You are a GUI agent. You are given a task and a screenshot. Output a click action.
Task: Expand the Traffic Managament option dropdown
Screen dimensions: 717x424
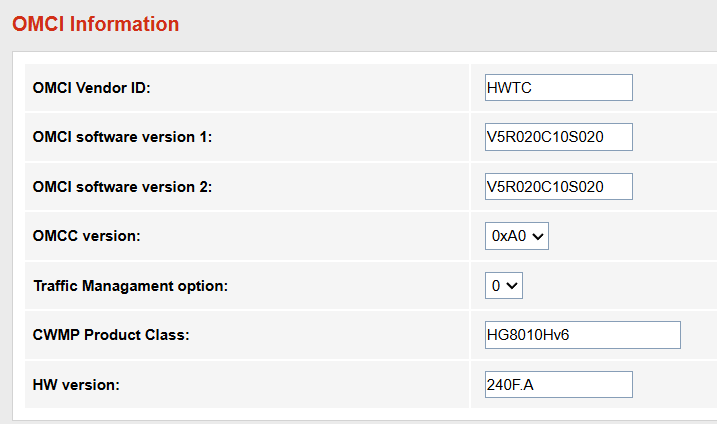[503, 286]
